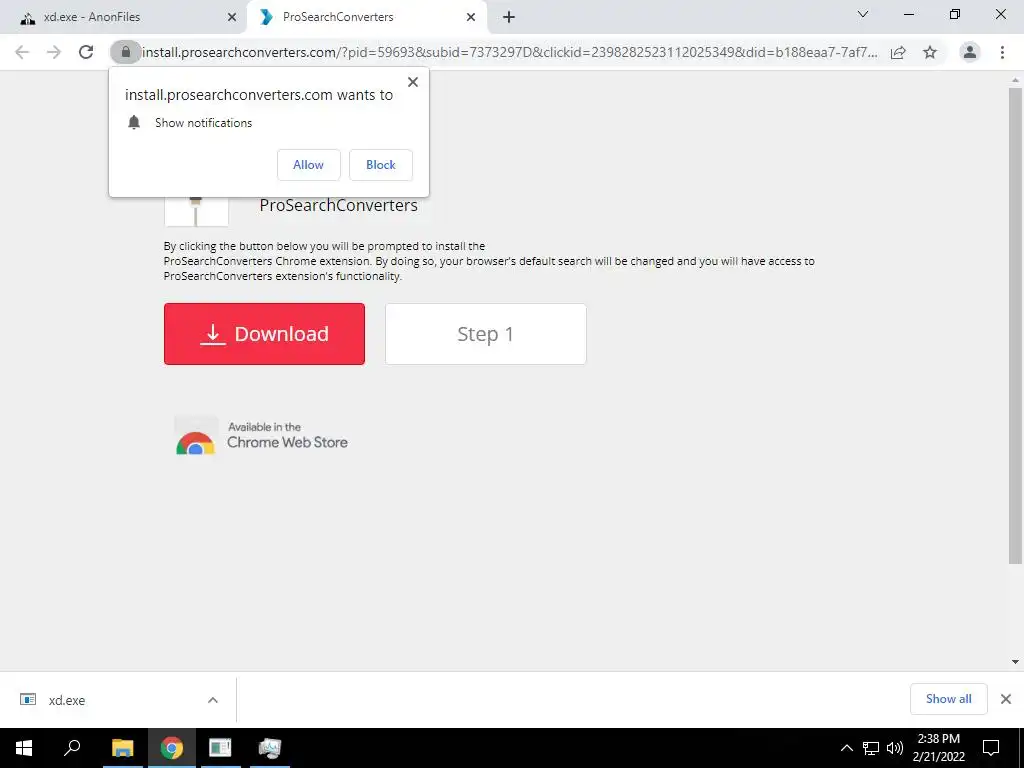Click the address bar URL
This screenshot has width=1024, height=768.
coord(509,52)
